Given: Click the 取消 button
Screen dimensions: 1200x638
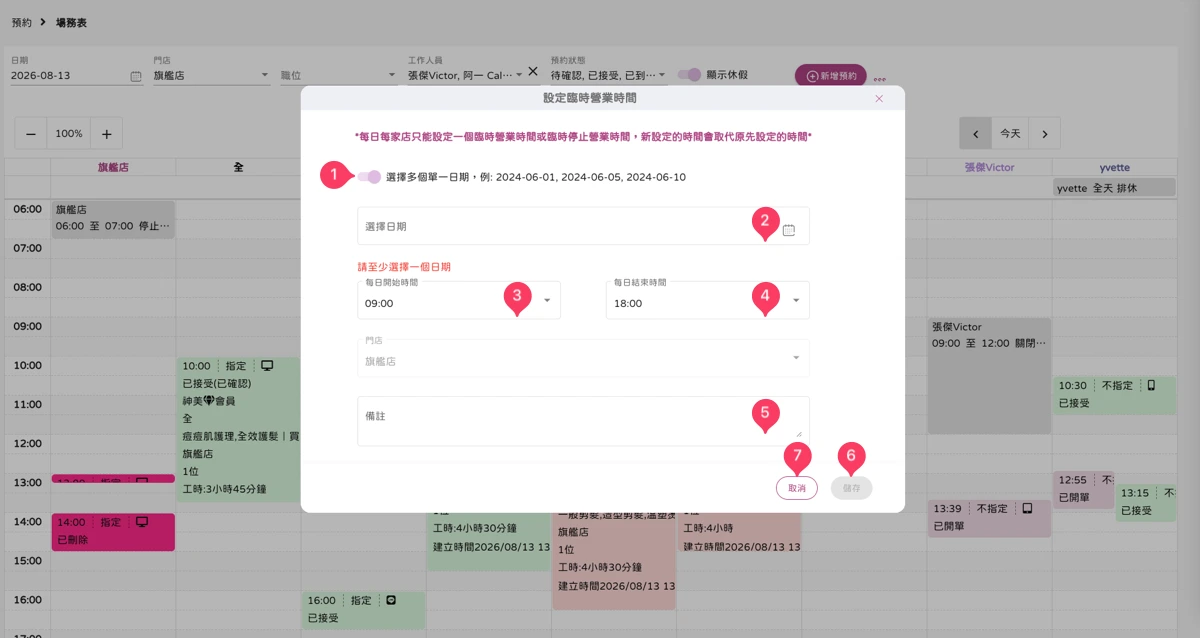Looking at the screenshot, I should click(797, 488).
